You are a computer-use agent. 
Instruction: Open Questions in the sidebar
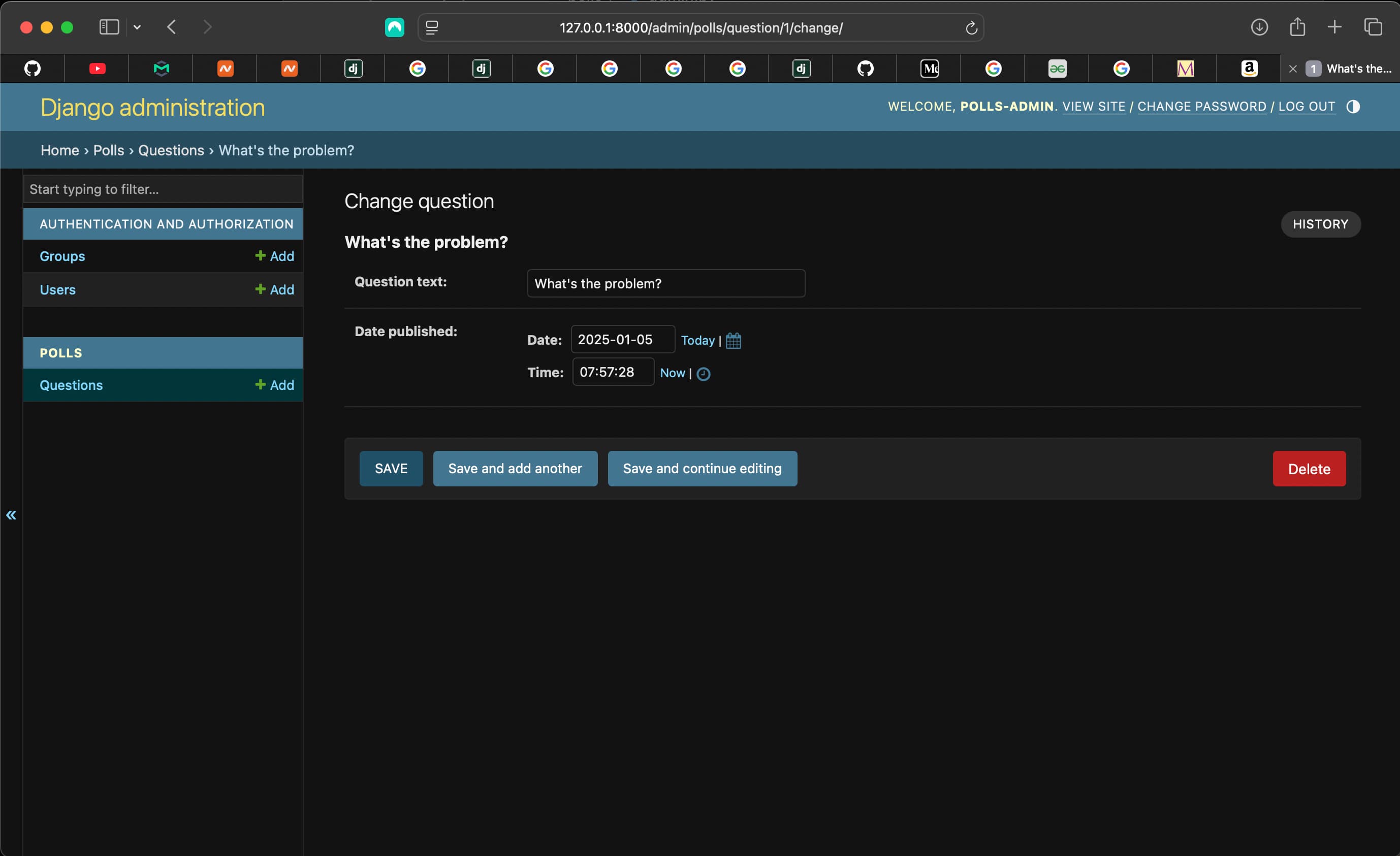[x=71, y=385]
